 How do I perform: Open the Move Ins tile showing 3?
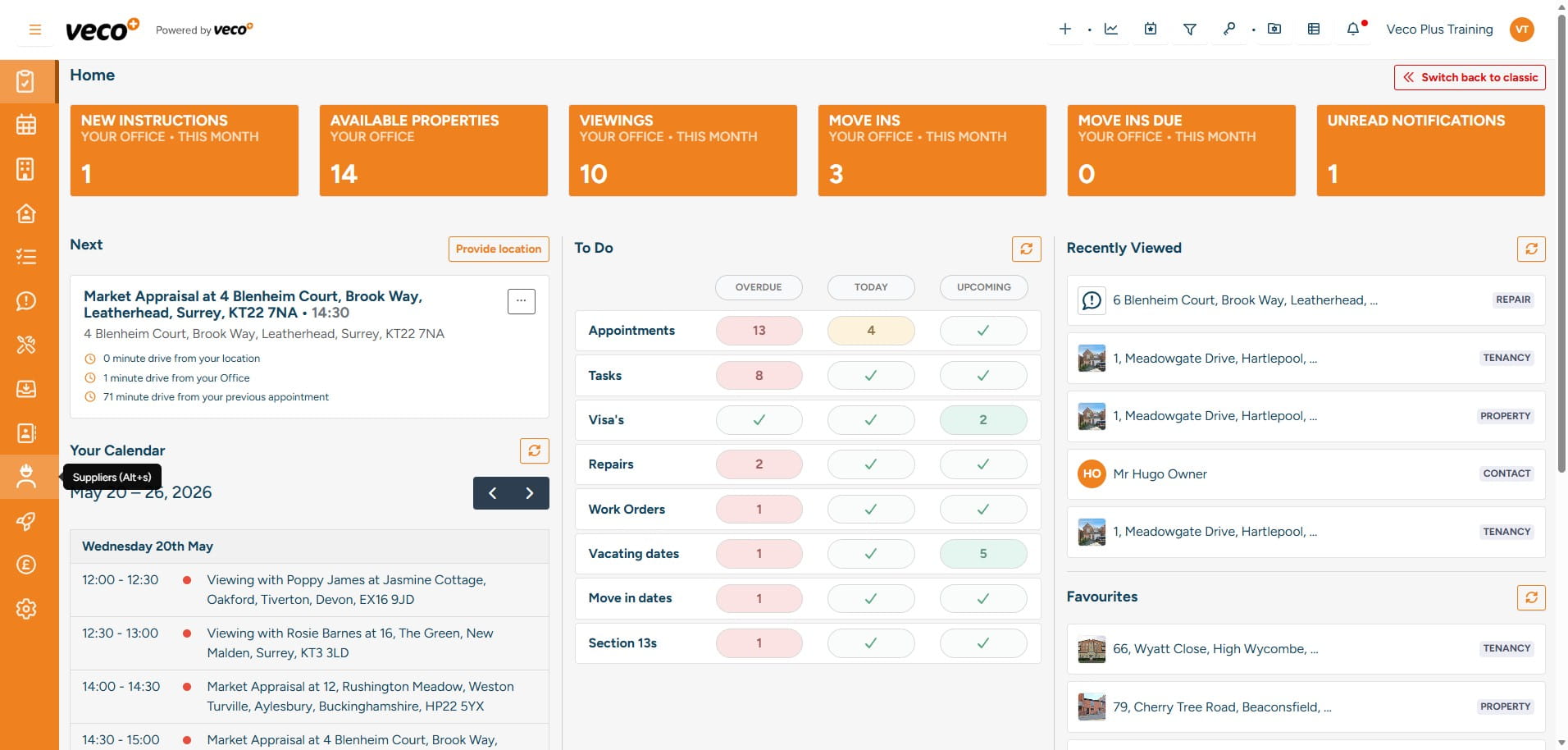click(x=932, y=150)
